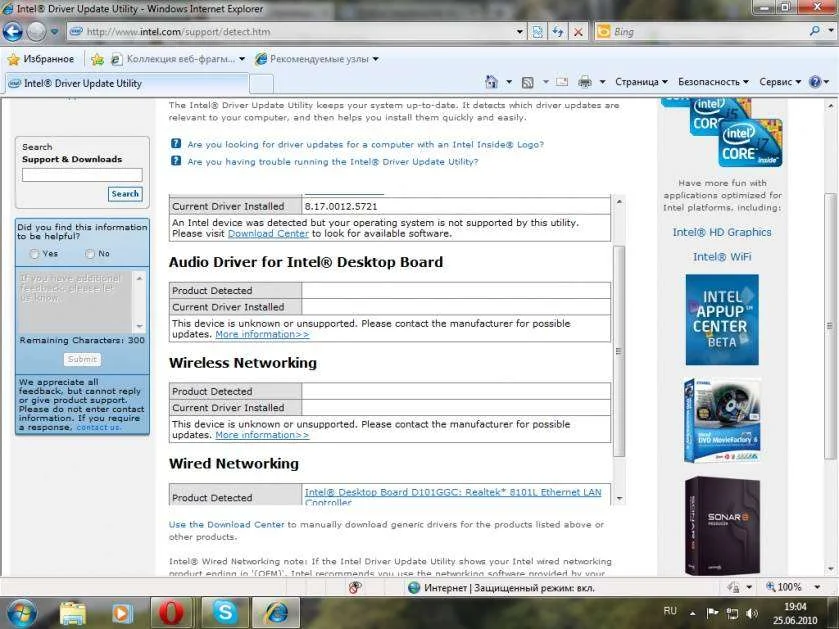Expand the search provider dropdown arrow

tap(831, 31)
